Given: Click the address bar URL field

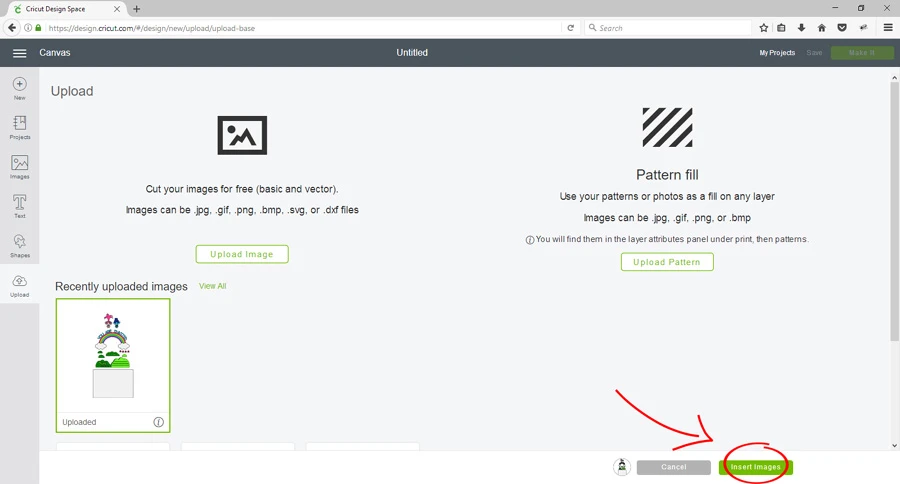Looking at the screenshot, I should [303, 28].
